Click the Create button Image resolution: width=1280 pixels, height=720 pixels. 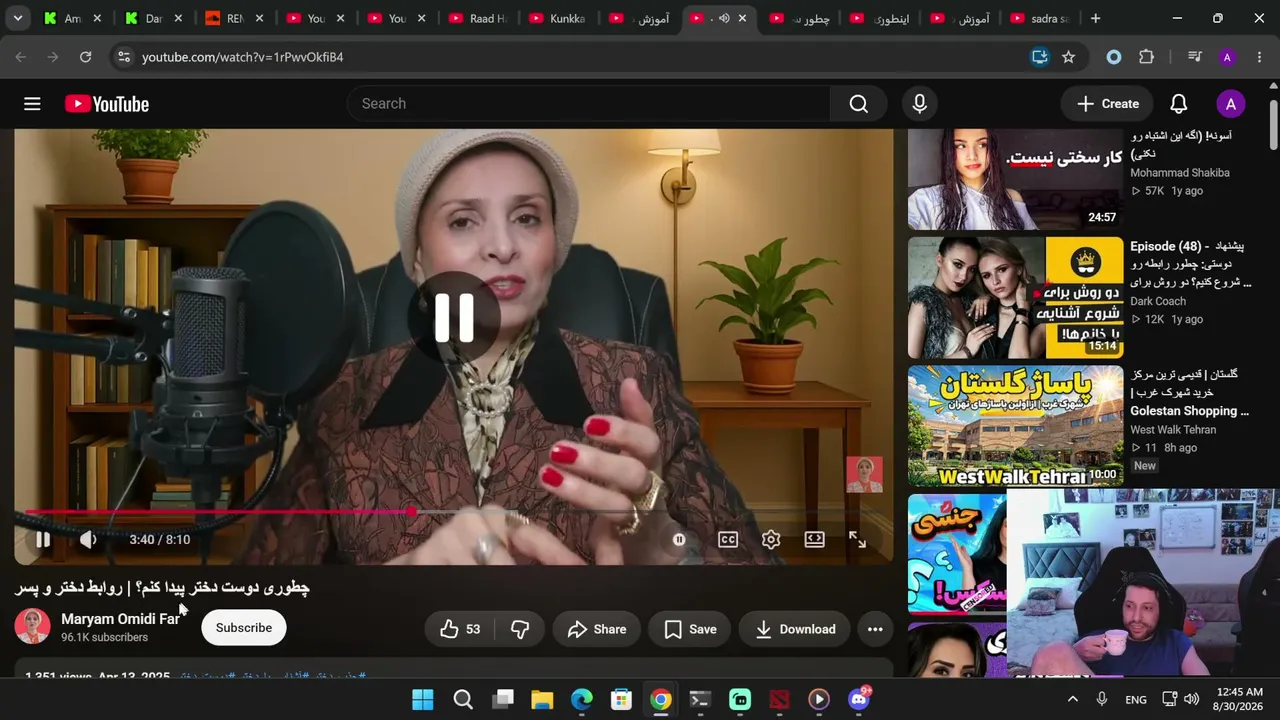(1108, 104)
